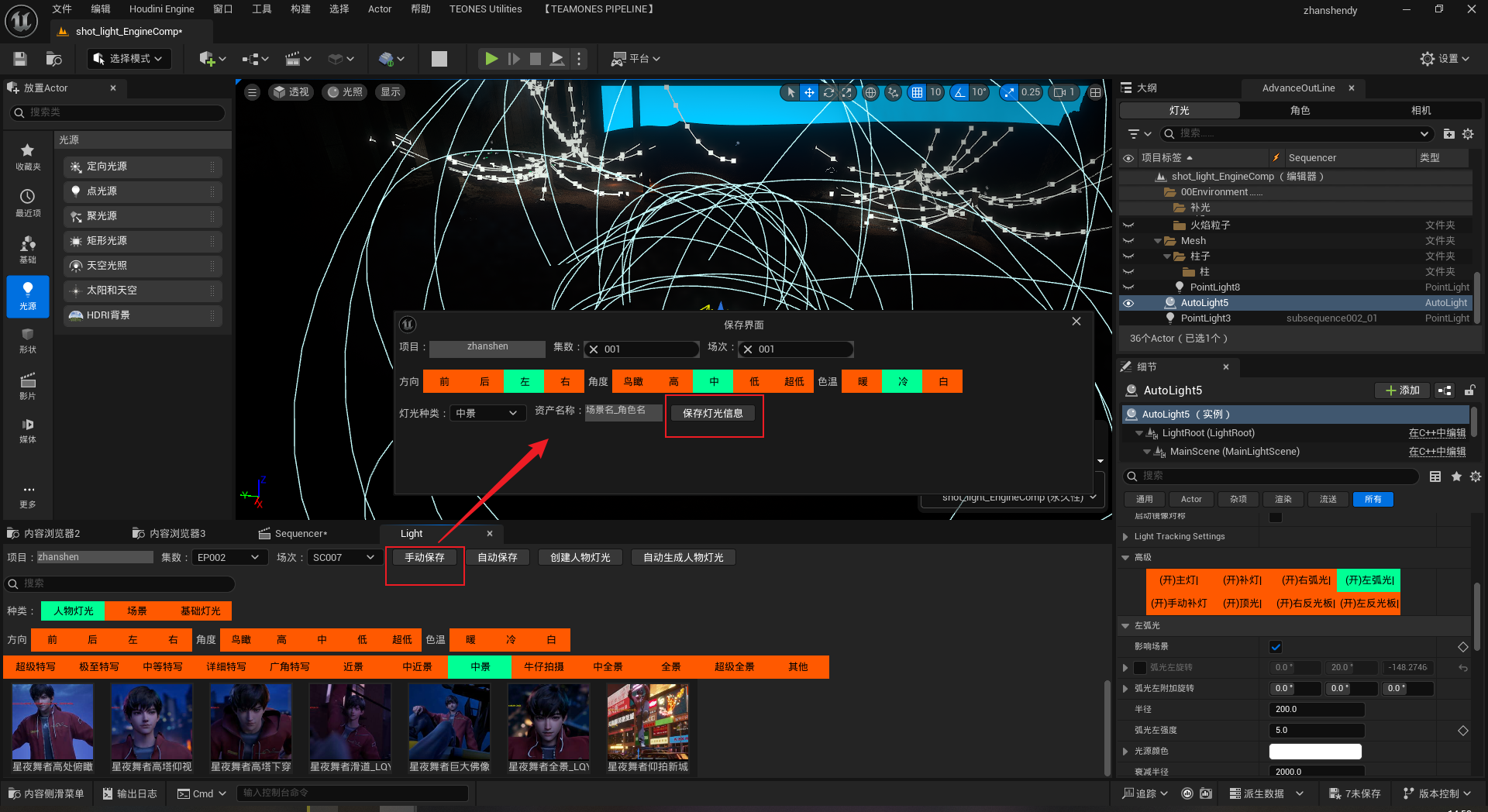Select the Point Light actor icon
This screenshot has height=812, width=1488.
(76, 191)
